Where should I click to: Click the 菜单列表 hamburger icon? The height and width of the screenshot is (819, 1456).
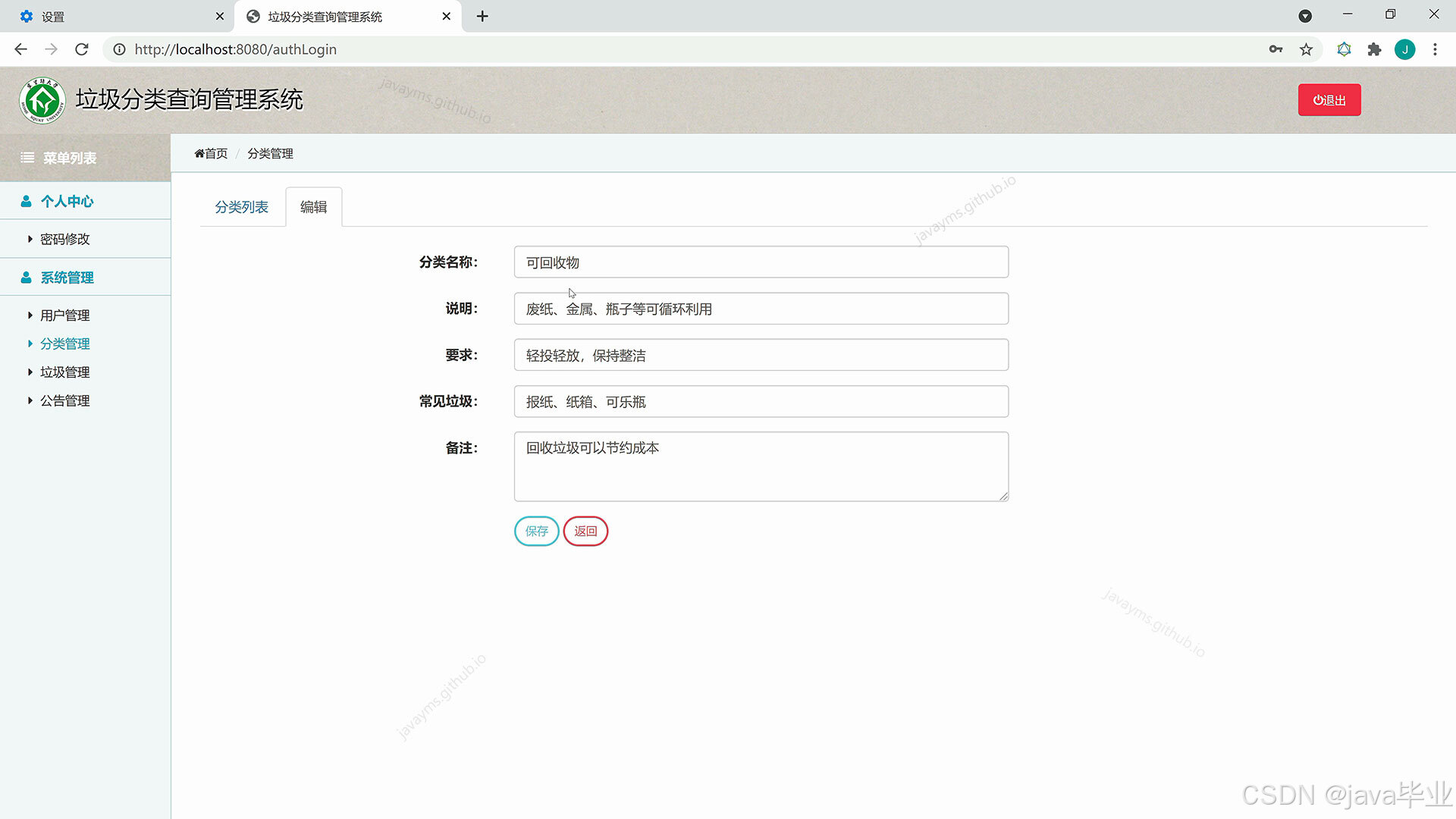click(27, 158)
